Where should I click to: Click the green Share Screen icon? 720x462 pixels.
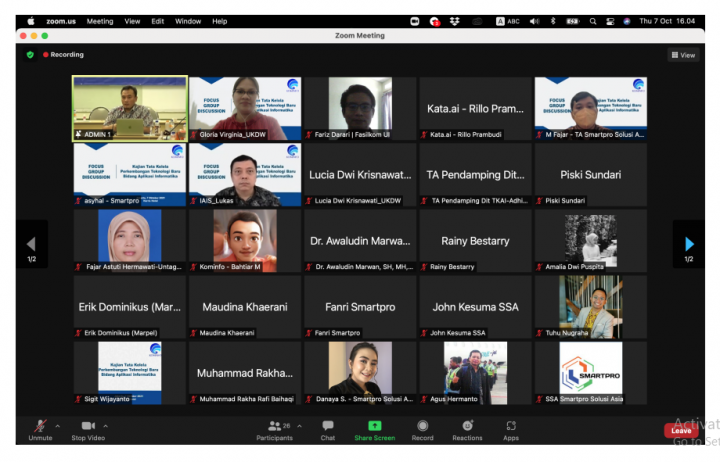tap(375, 427)
